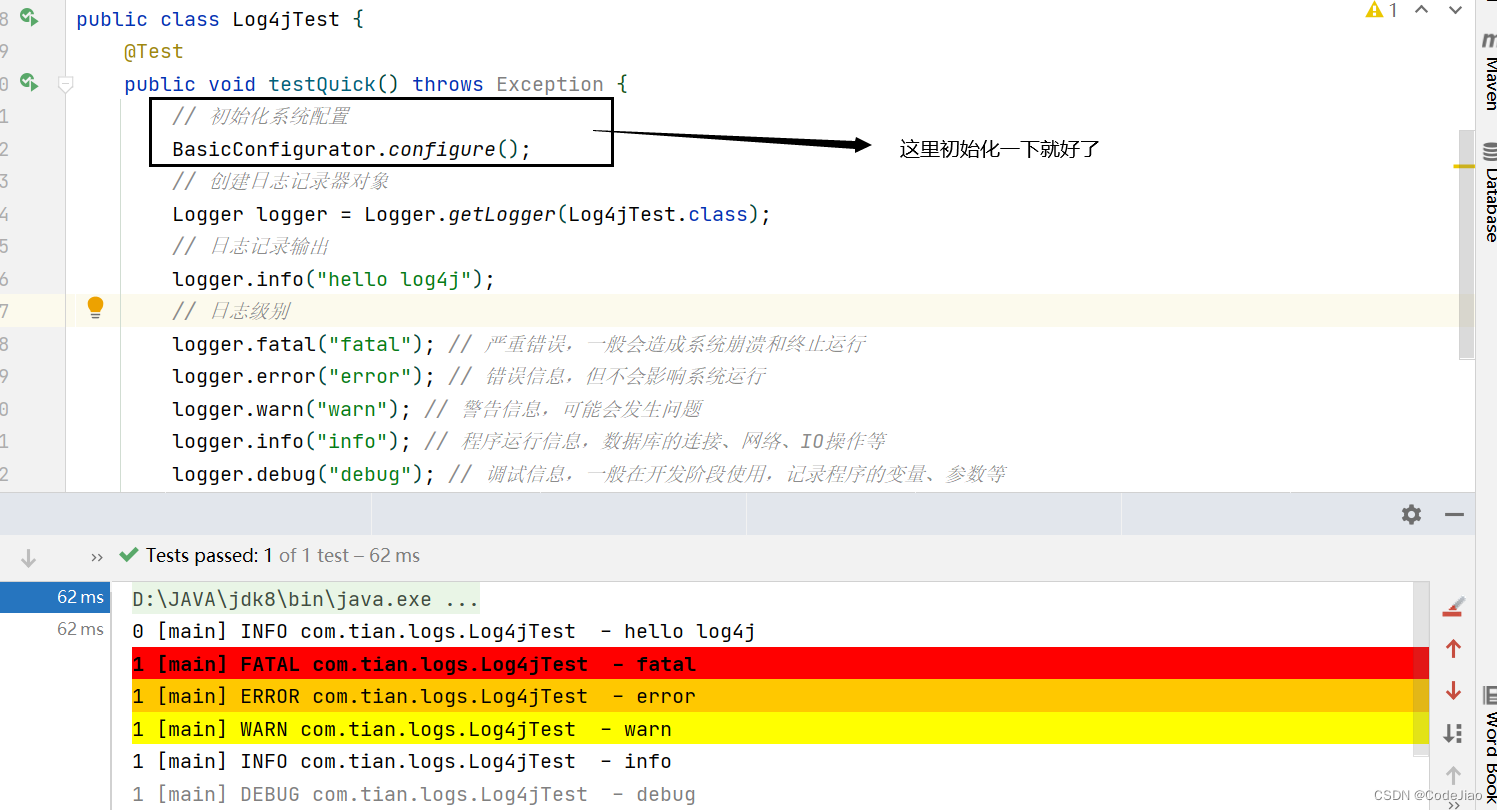1497x810 pixels.
Task: Click the yellow WARN log line
Action: click(780, 729)
